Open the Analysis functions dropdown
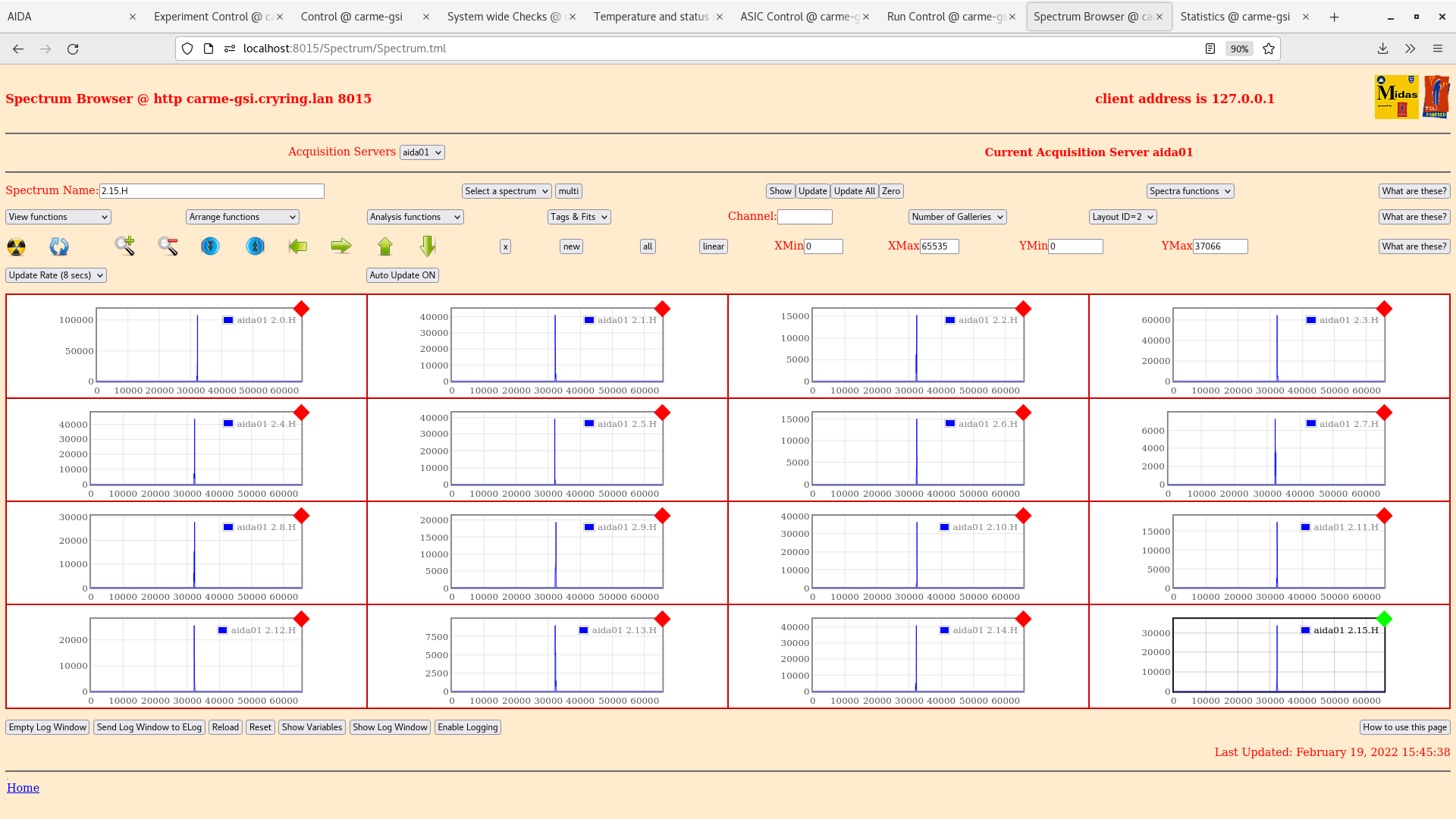 coord(414,217)
